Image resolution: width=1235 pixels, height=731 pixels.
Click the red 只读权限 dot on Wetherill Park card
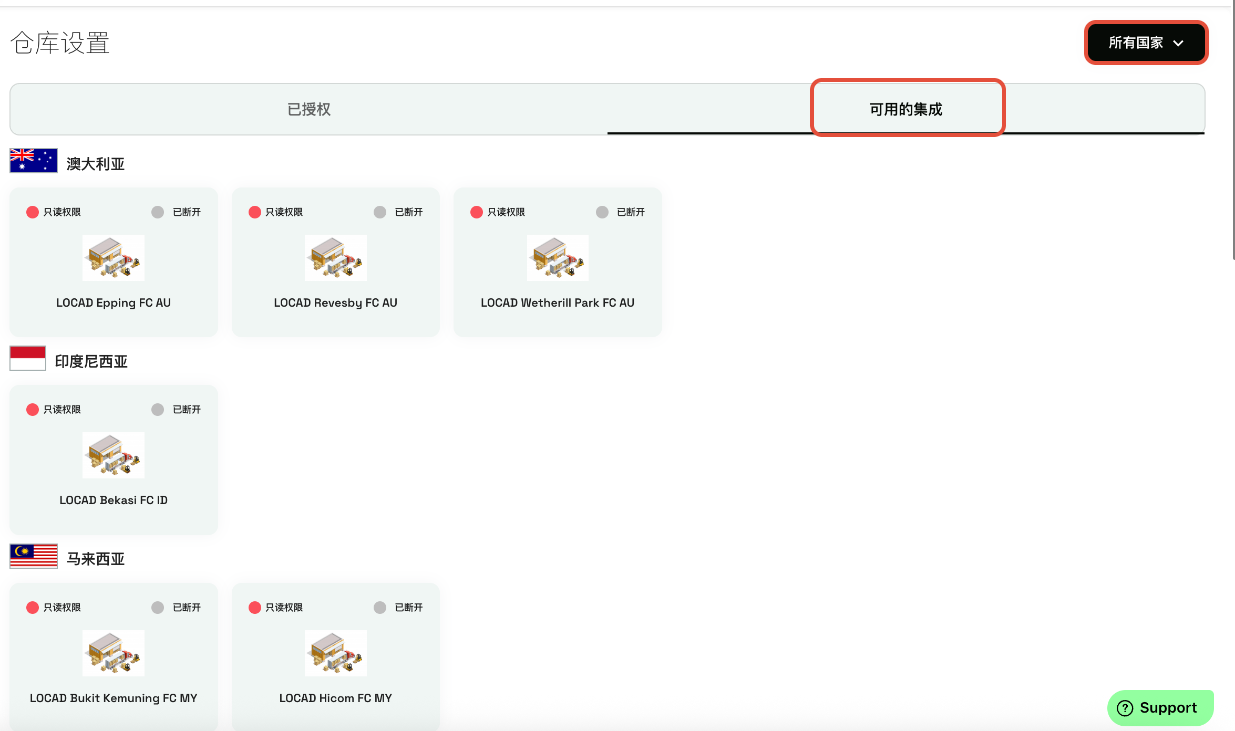pyautogui.click(x=476, y=212)
